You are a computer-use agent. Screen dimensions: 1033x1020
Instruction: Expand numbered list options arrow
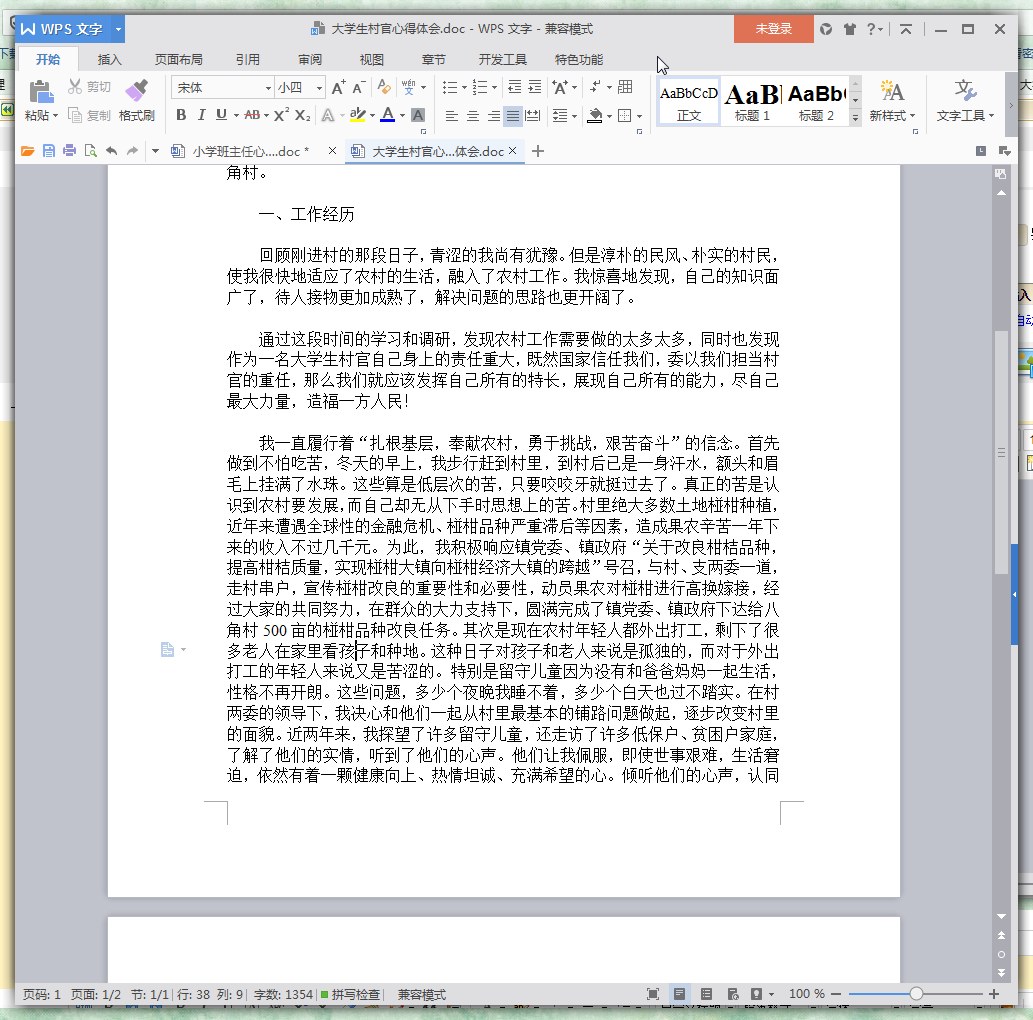(495, 87)
